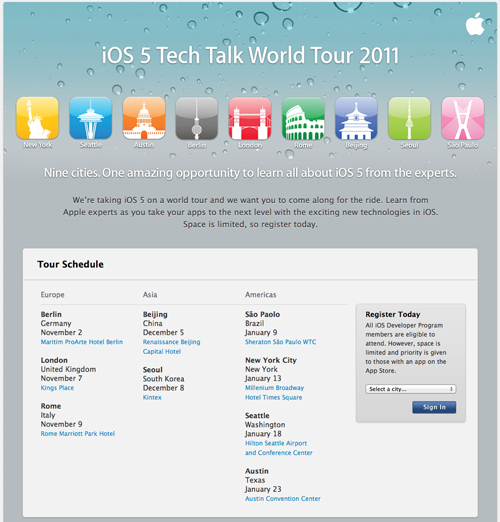Open the Rome Marriott Park Hotel link
The height and width of the screenshot is (522, 500).
click(78, 434)
